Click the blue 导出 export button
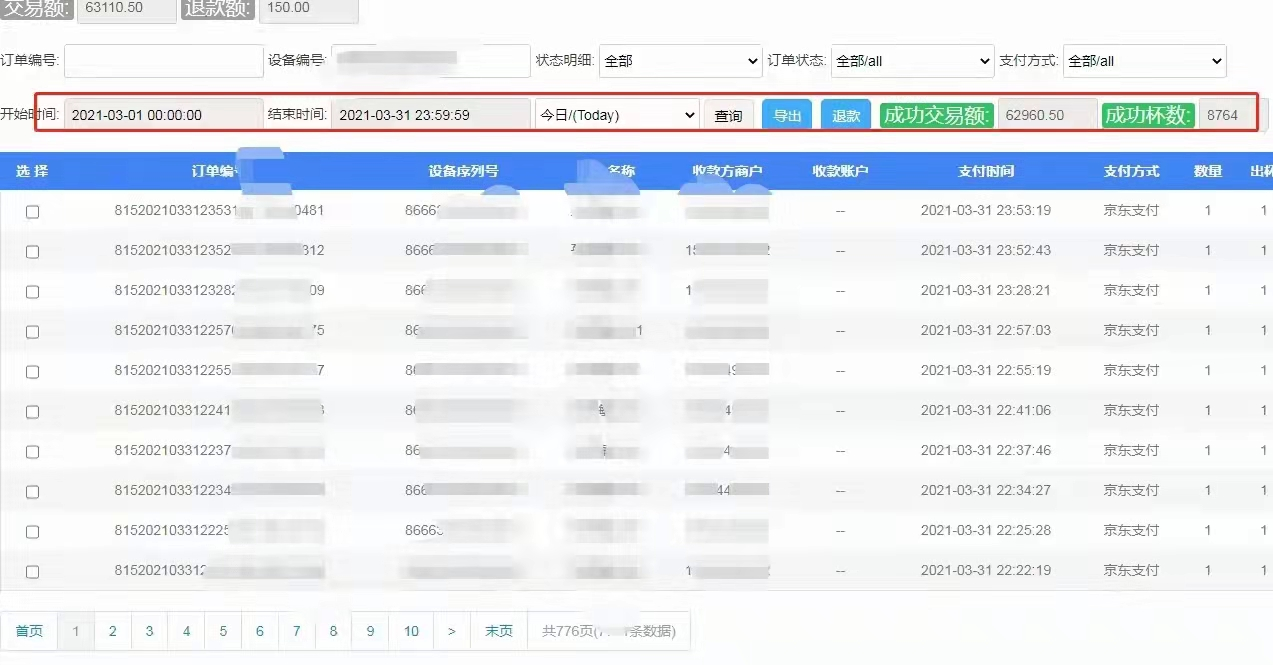 [787, 115]
